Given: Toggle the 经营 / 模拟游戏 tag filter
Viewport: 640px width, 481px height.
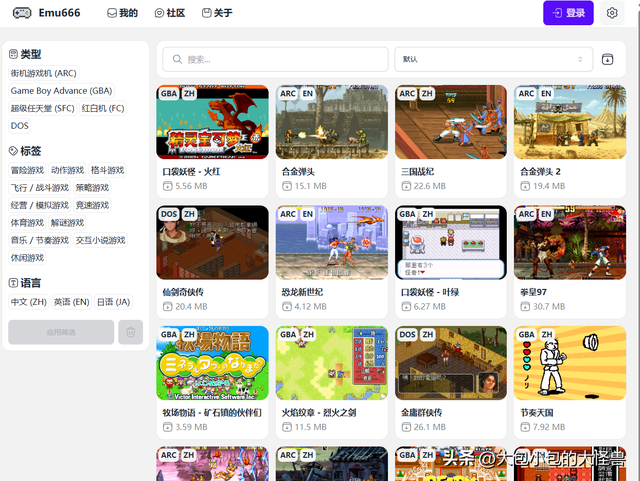Looking at the screenshot, I should click(x=40, y=205).
